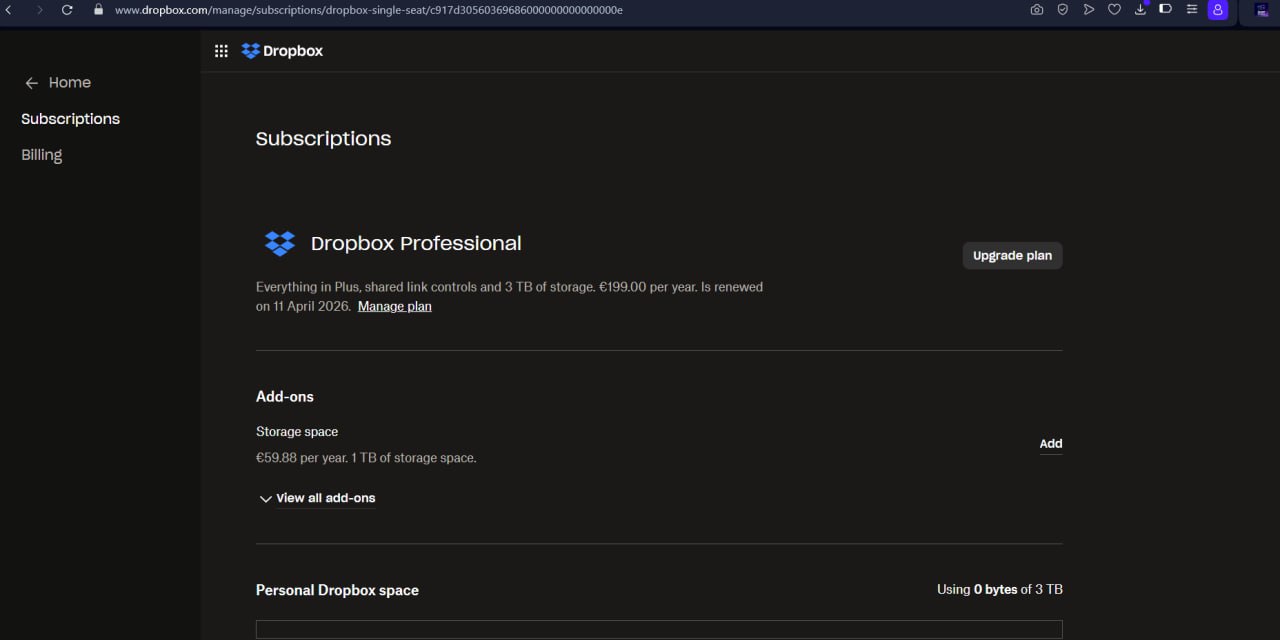Open browser snapshot camera tool
Image resolution: width=1280 pixels, height=640 pixels.
coord(1036,10)
